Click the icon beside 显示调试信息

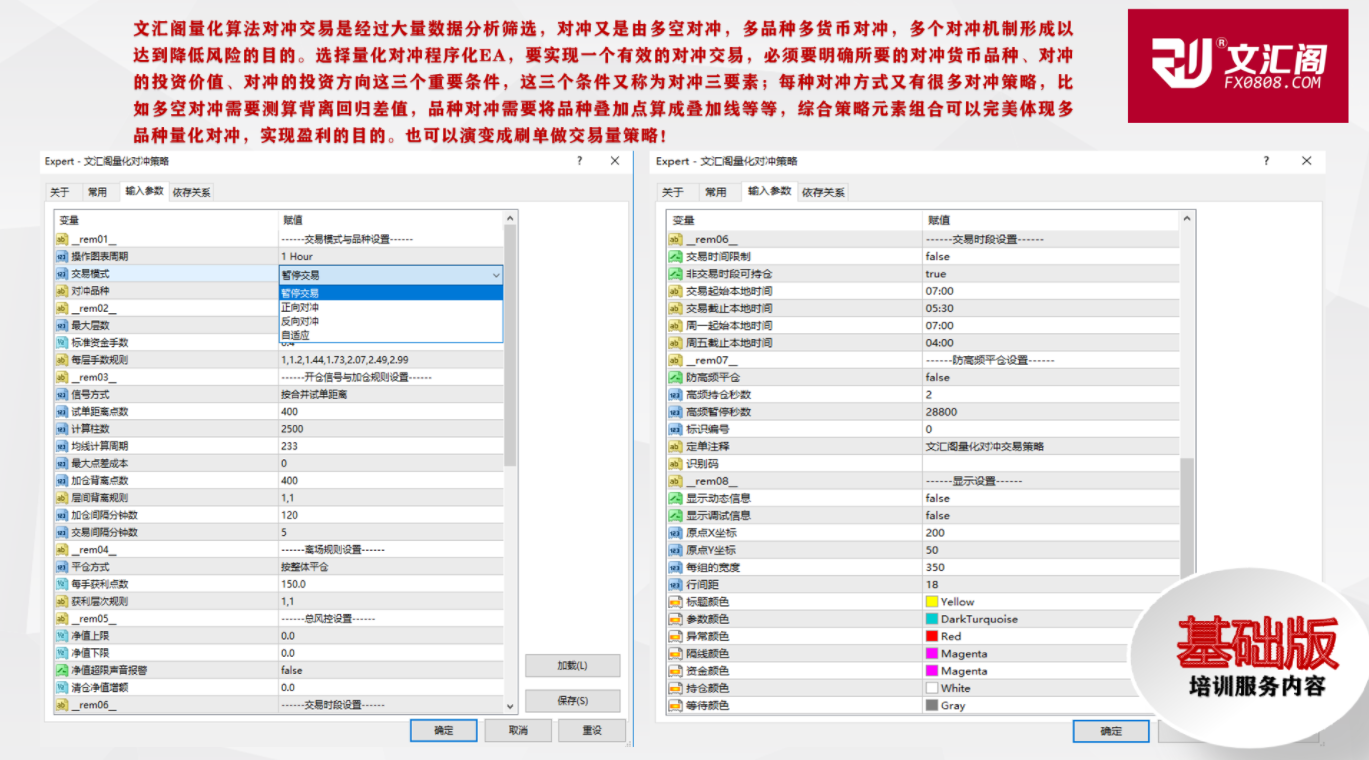(675, 515)
